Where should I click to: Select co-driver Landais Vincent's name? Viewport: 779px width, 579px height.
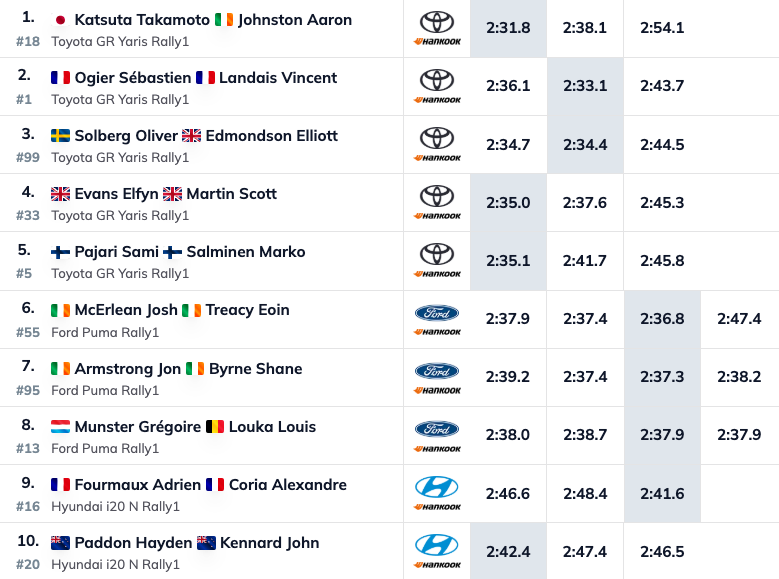(278, 78)
